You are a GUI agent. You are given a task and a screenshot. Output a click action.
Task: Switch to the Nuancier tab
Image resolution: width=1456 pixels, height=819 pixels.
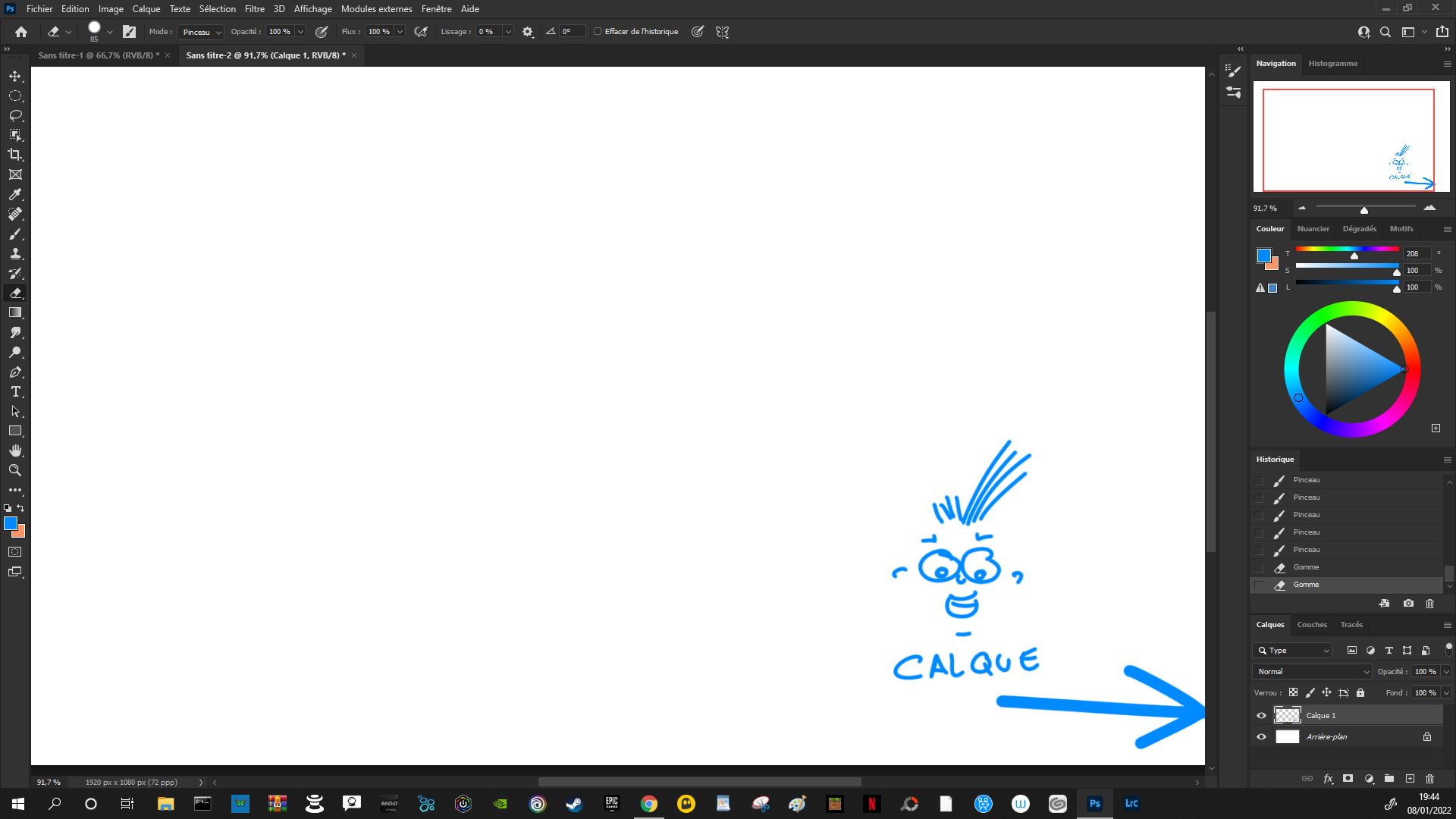(1313, 228)
